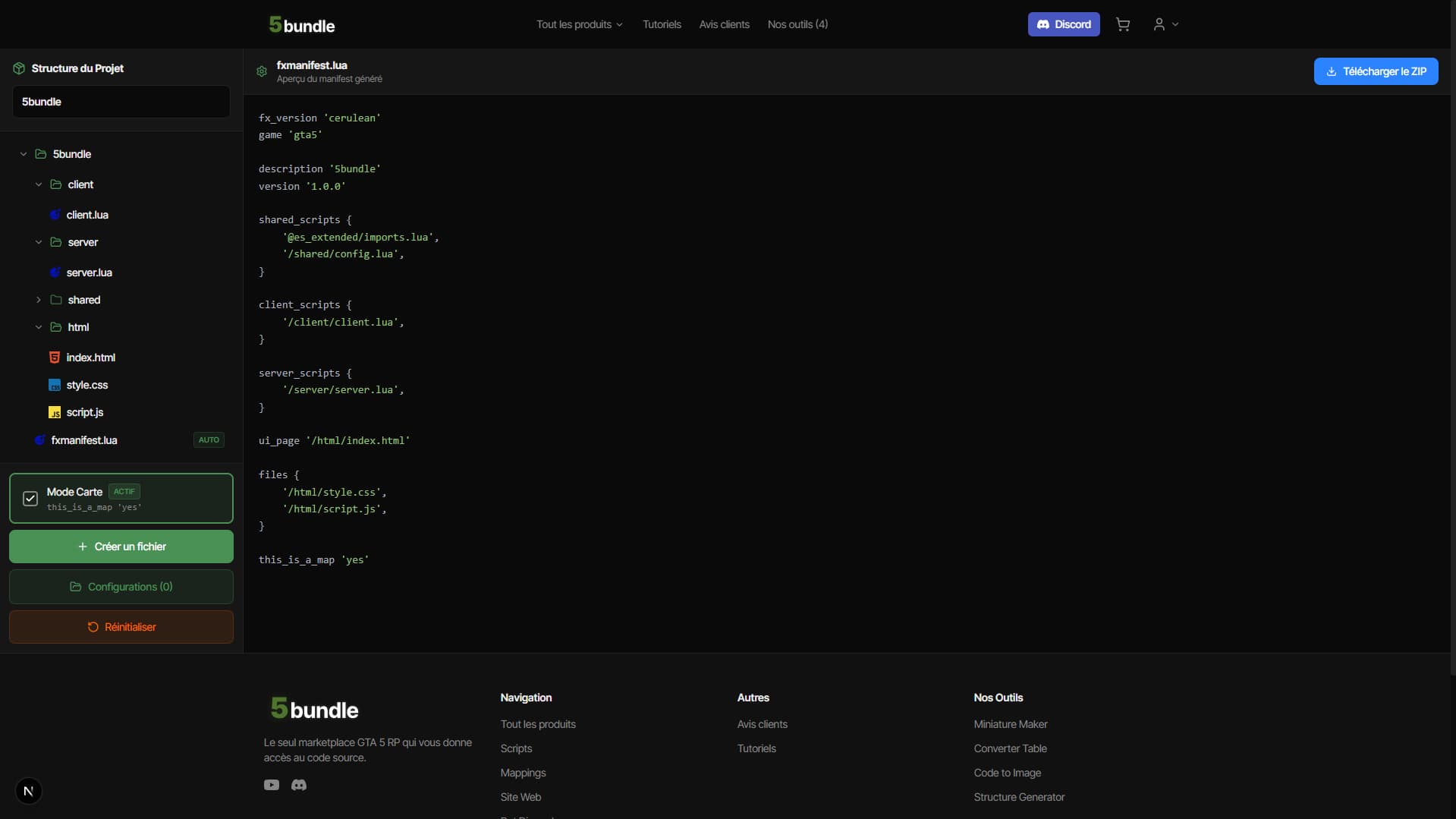Viewport: 1456px width, 819px height.
Task: Open footer link Structure Generator
Action: coord(1019,797)
